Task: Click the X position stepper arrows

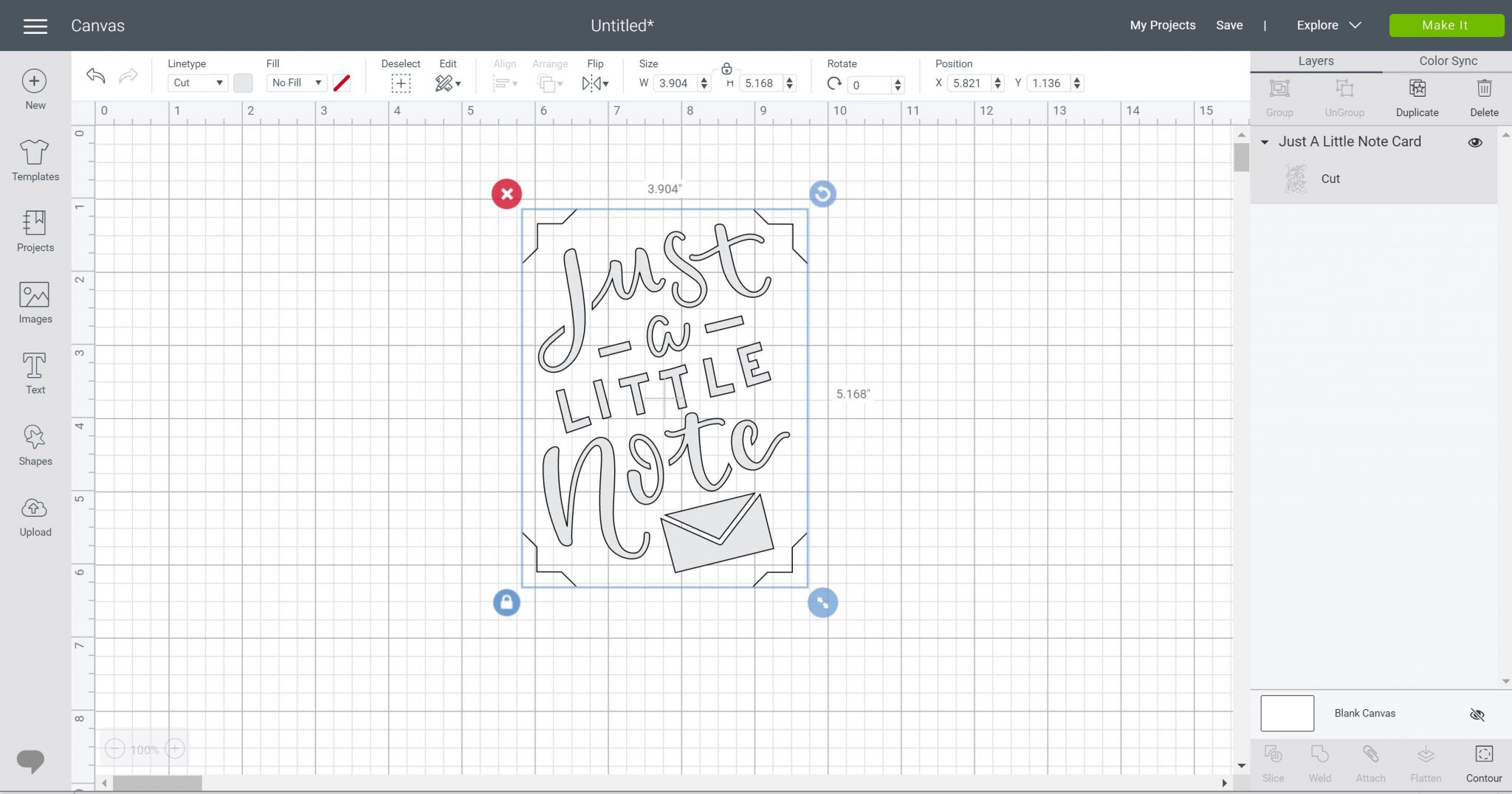Action: (x=997, y=83)
